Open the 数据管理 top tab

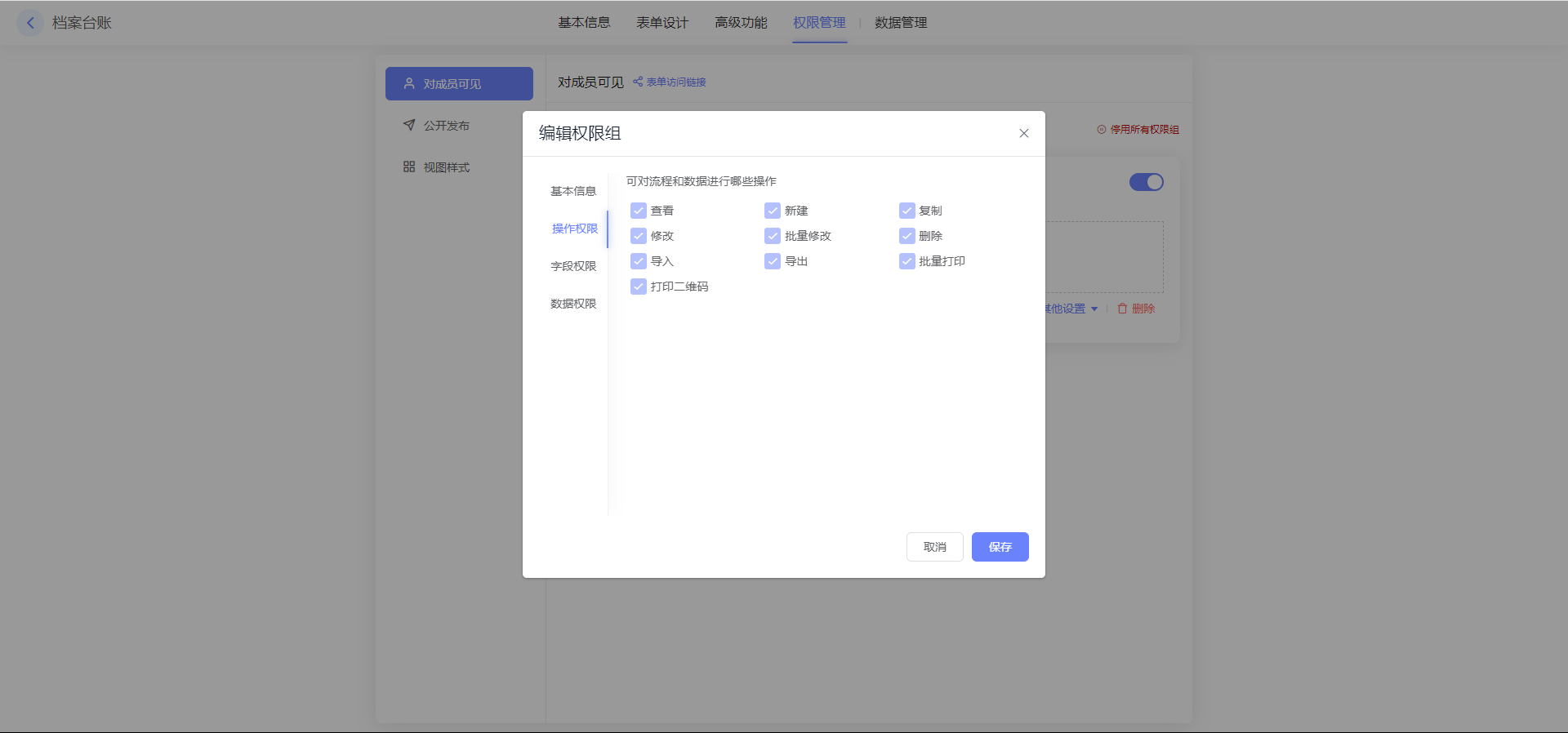pos(901,23)
